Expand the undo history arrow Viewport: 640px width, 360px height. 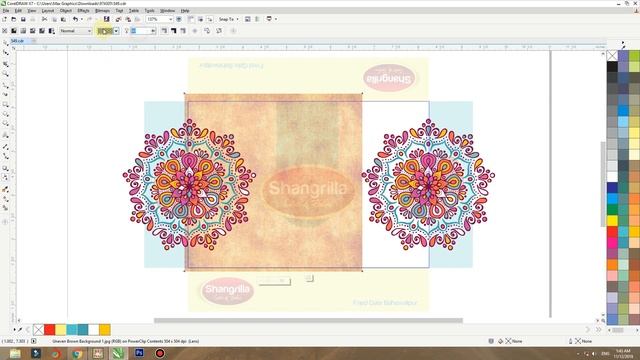[82, 19]
